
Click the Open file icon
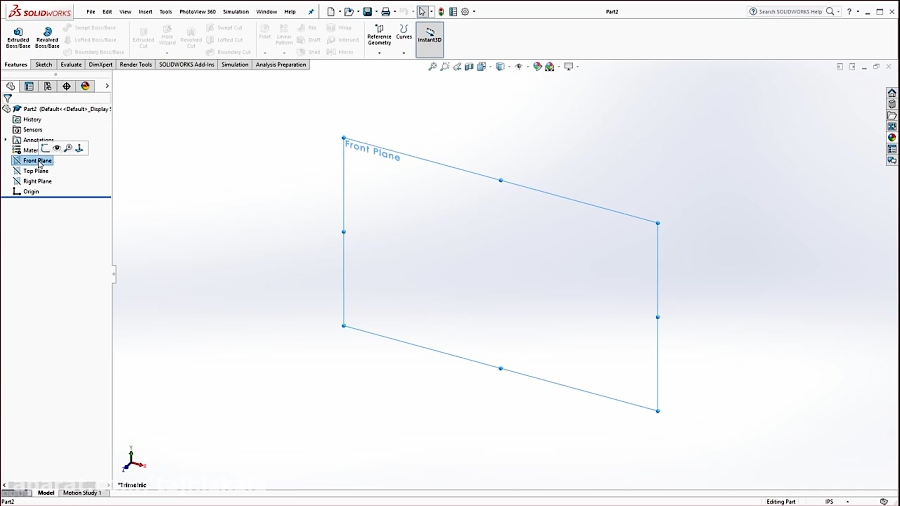click(348, 11)
